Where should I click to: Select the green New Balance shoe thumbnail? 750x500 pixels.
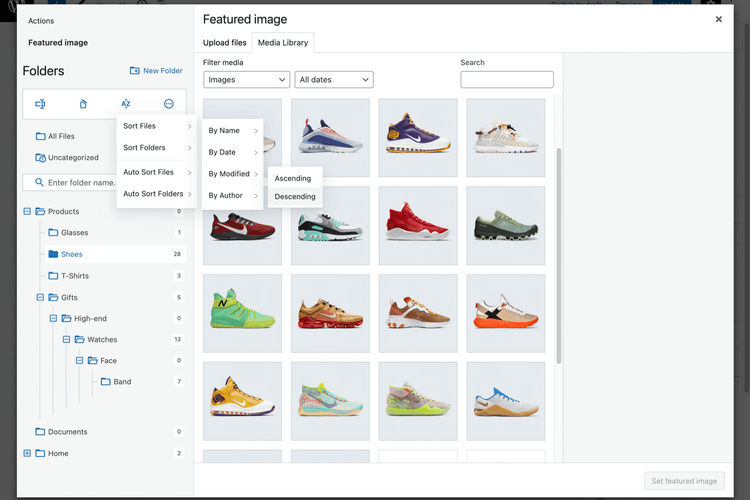click(243, 313)
